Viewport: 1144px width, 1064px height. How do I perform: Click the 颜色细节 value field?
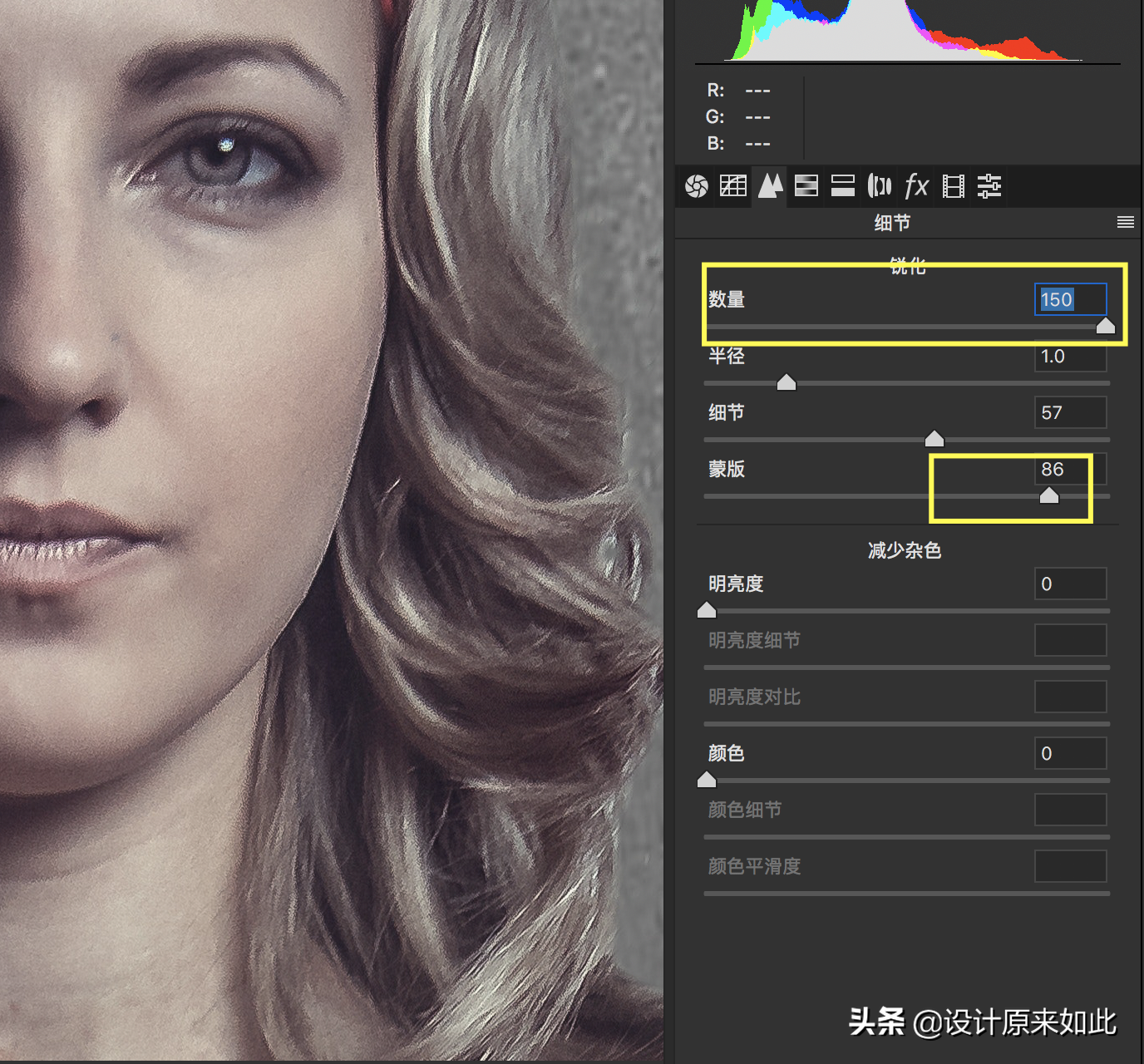pos(1070,810)
